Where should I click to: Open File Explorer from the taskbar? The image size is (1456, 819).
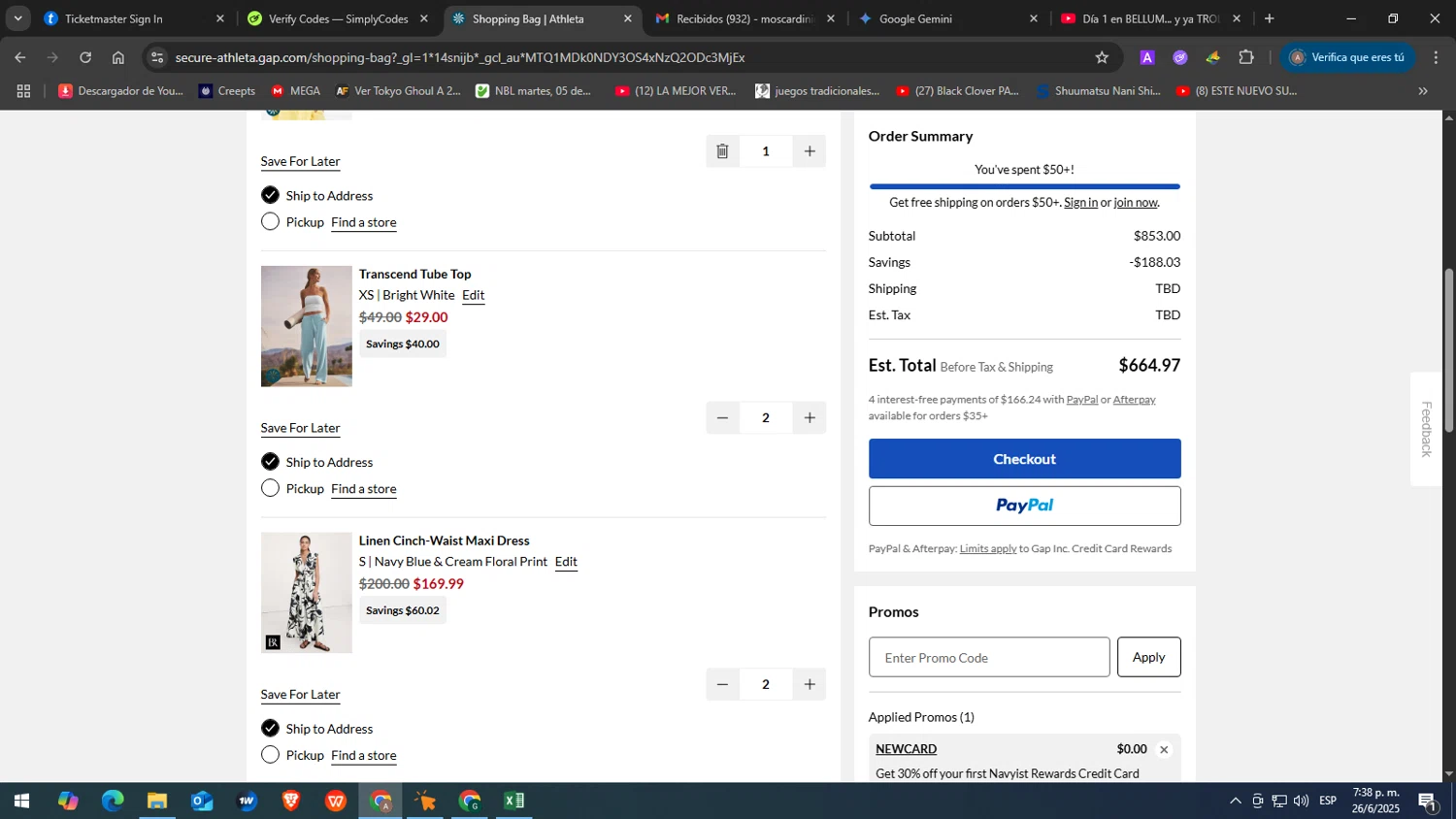[157, 802]
